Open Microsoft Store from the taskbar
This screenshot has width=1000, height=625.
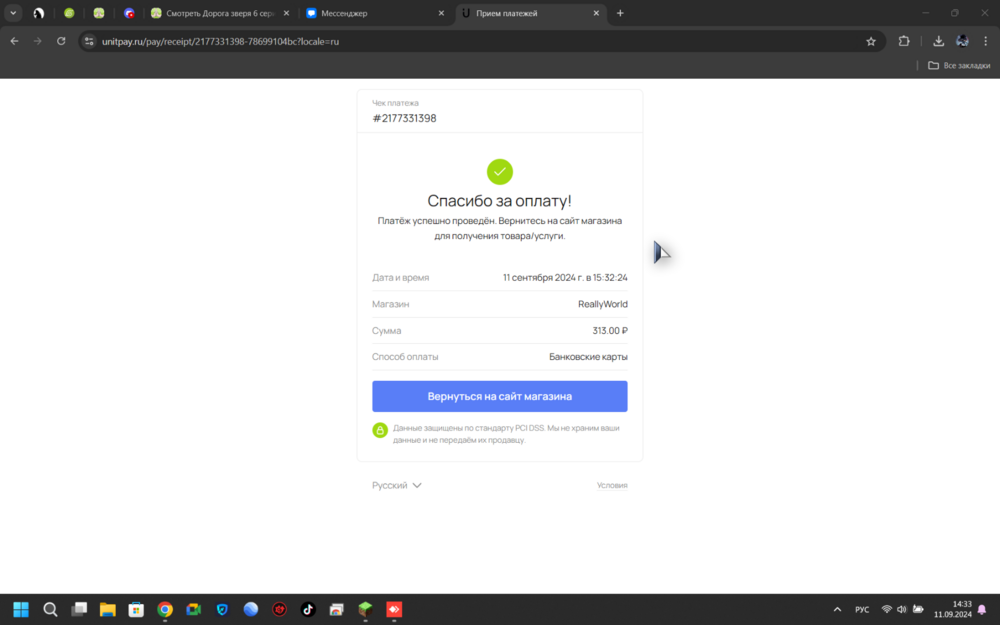click(136, 610)
